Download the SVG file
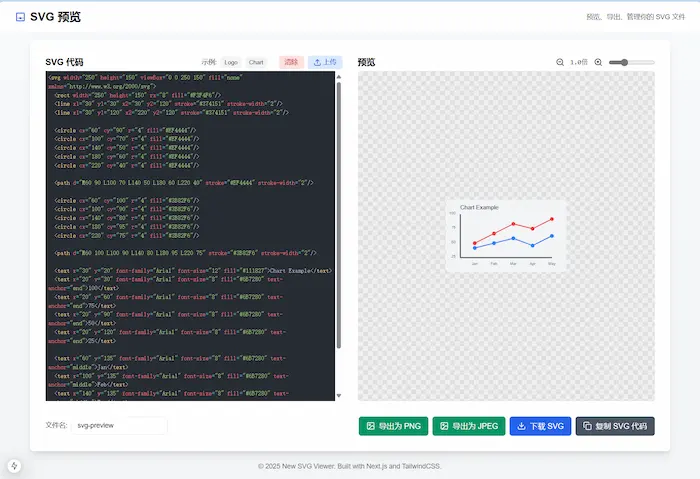Image resolution: width=700 pixels, height=479 pixels. click(x=541, y=426)
